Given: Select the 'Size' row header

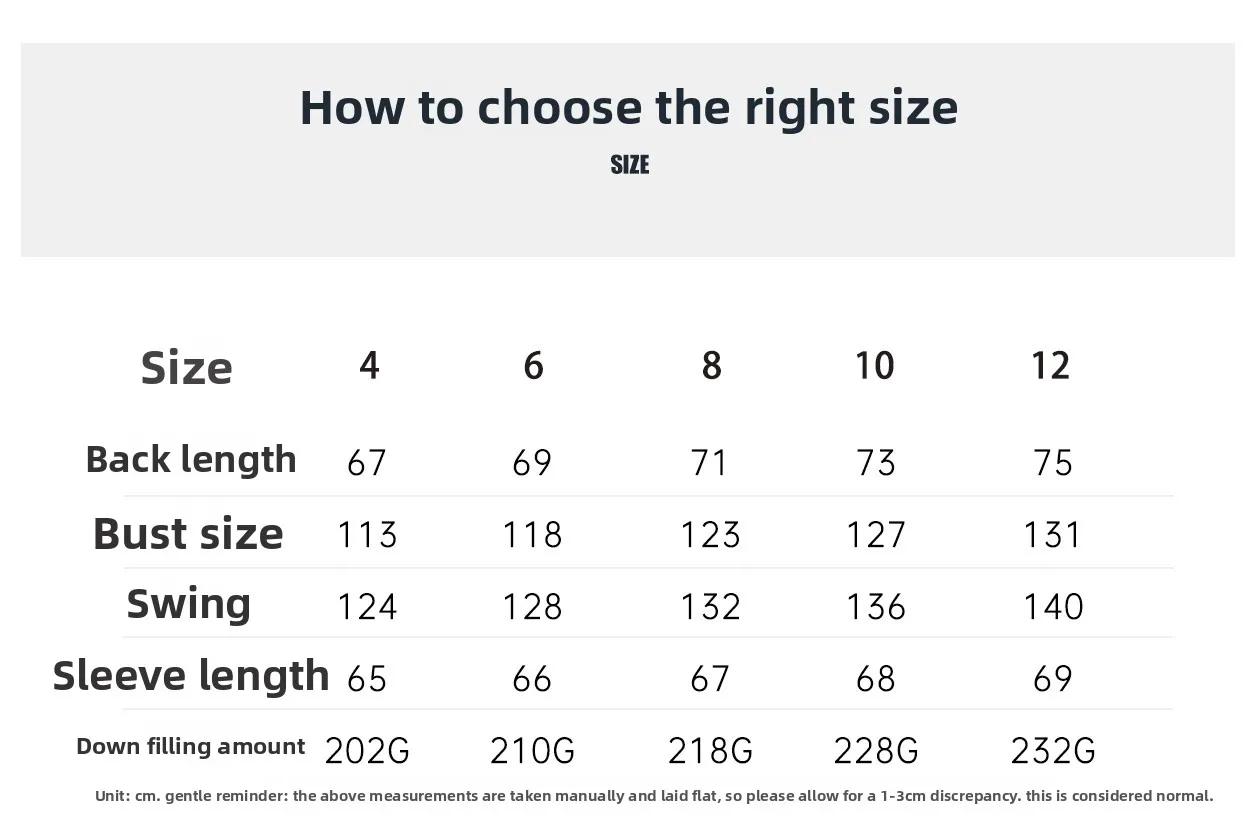Looking at the screenshot, I should coord(186,368).
